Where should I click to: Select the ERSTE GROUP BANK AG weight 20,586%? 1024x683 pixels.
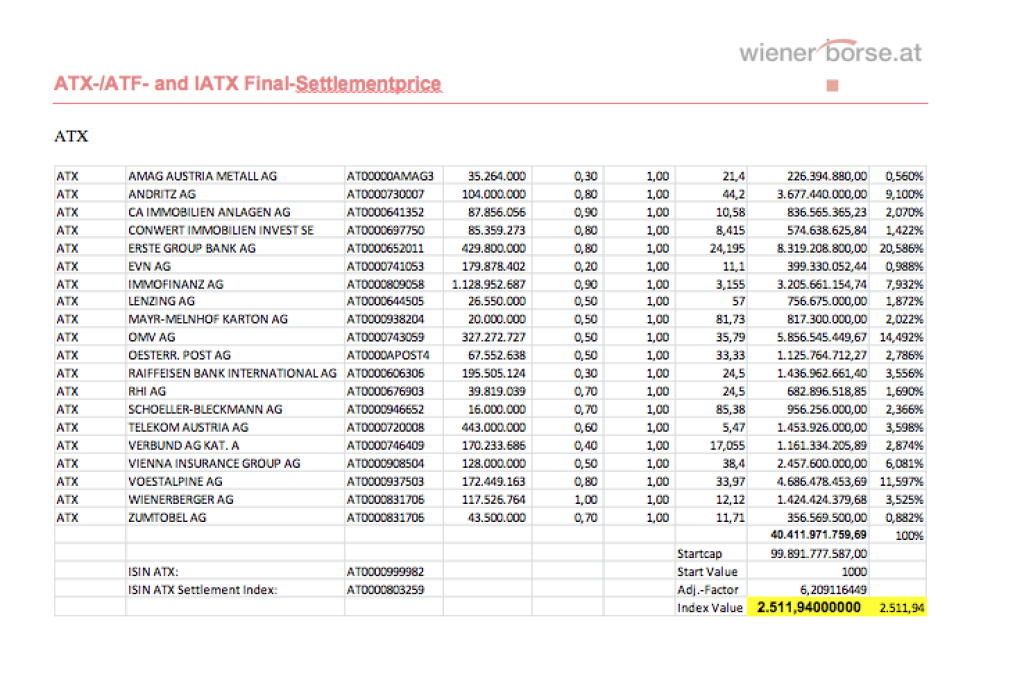pos(902,247)
